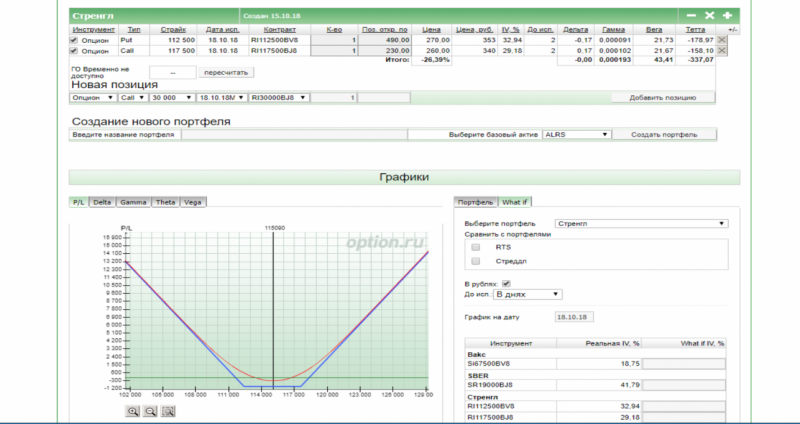Open the 'What if' tab
The image size is (800, 424).
pos(517,202)
